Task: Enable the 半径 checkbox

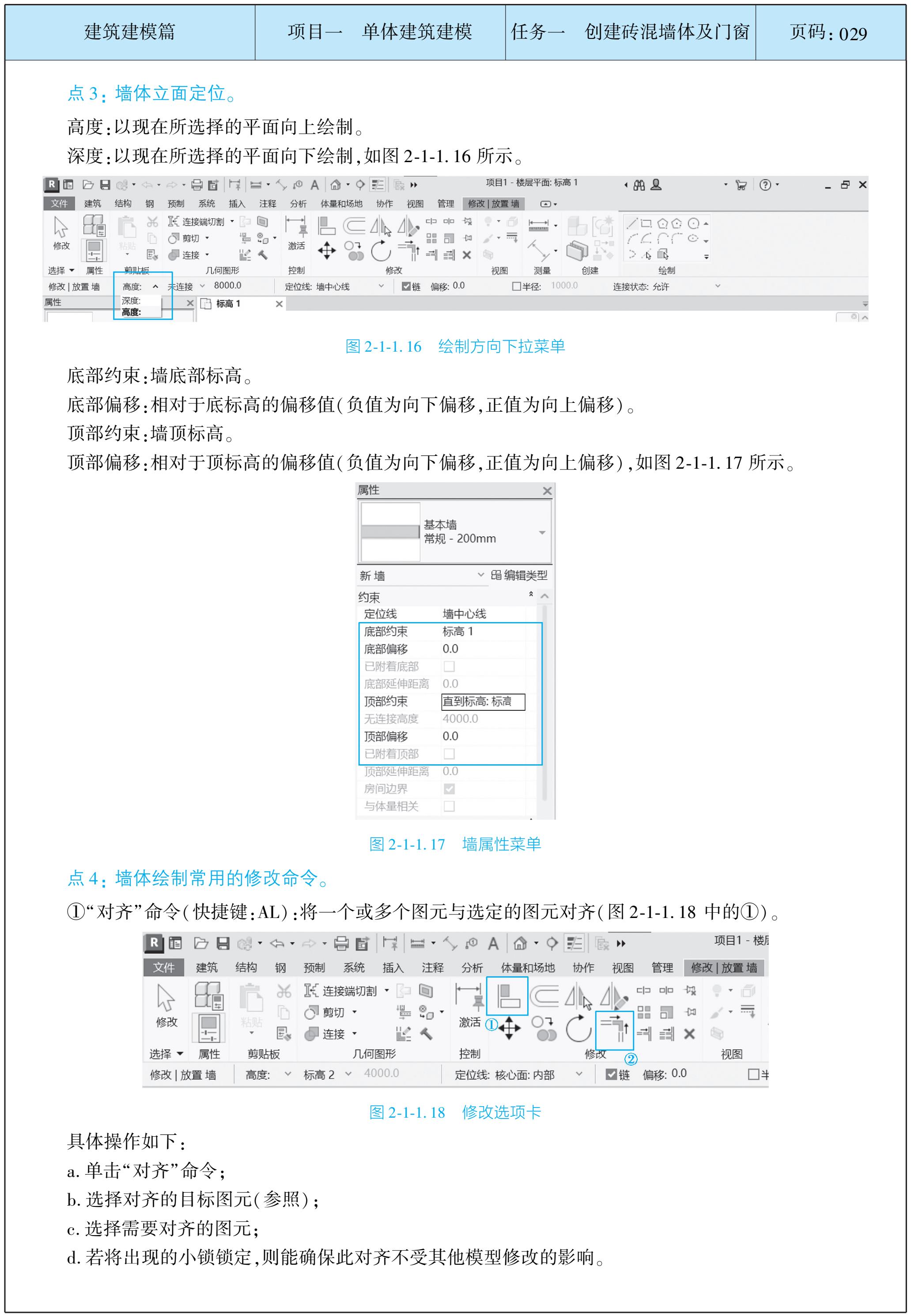Action: tap(516, 287)
